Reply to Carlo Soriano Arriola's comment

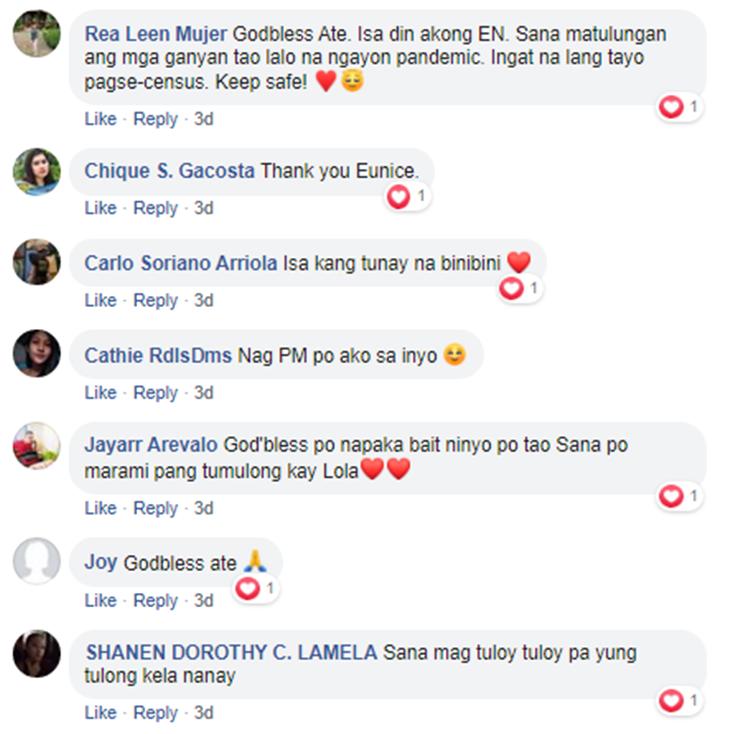click(155, 301)
